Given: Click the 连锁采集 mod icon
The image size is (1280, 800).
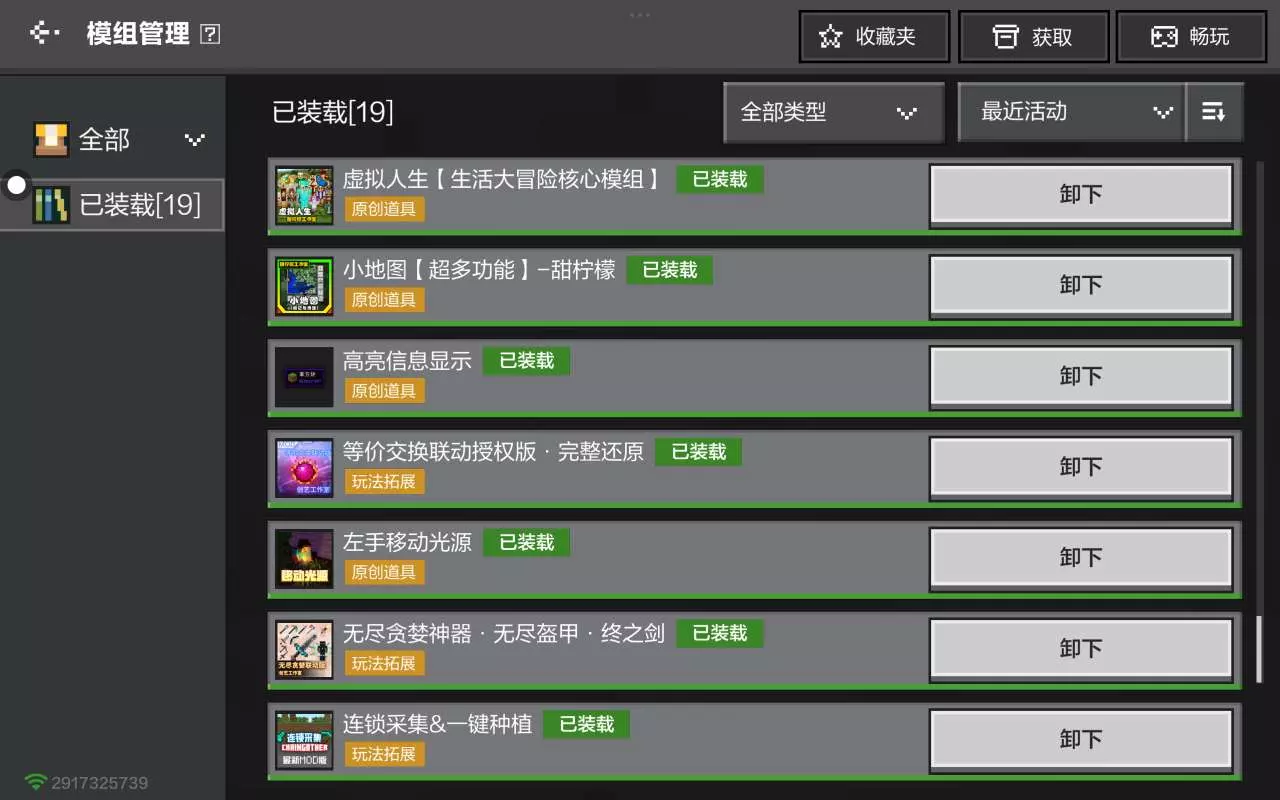Looking at the screenshot, I should 304,741.
